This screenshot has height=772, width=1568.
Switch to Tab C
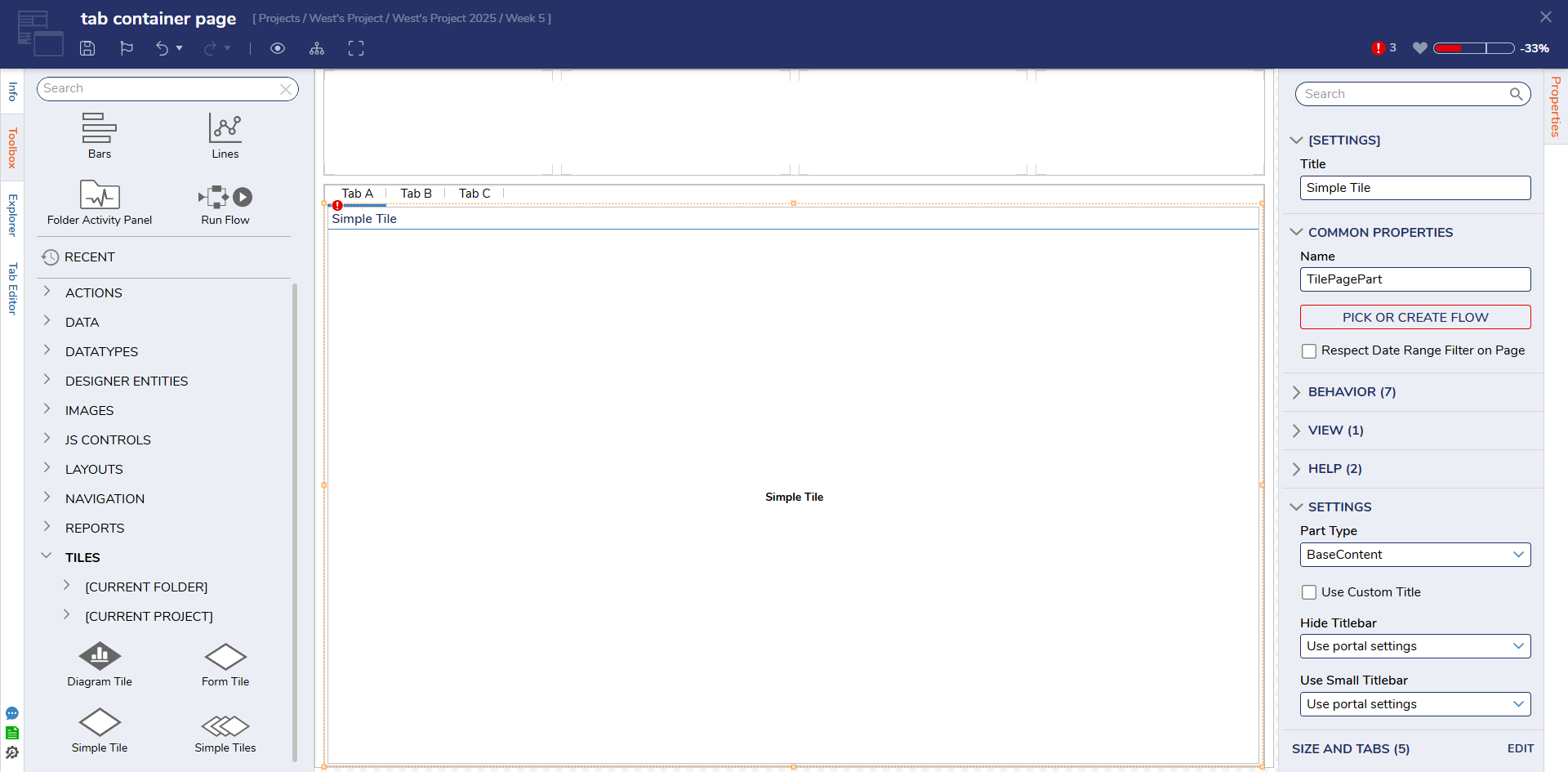[x=474, y=194]
